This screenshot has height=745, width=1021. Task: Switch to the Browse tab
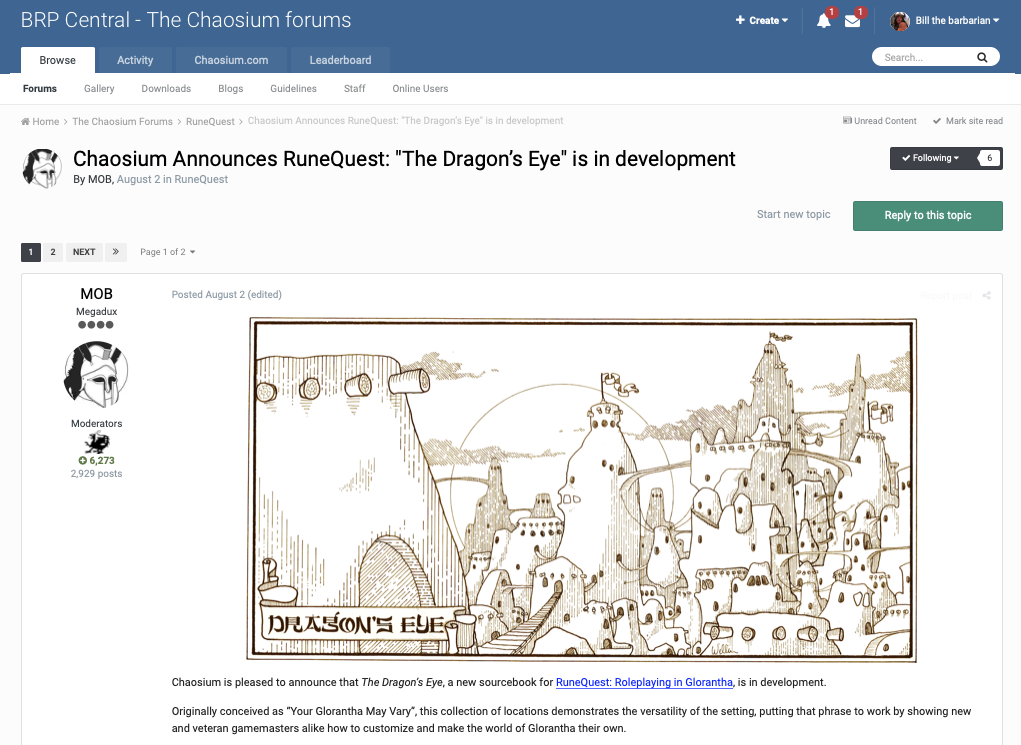click(57, 60)
